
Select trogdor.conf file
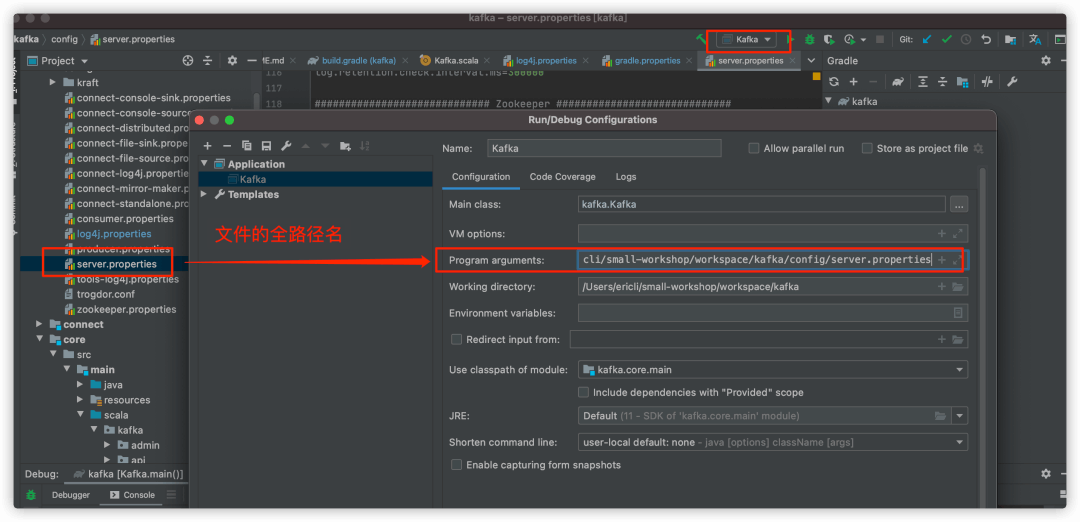coord(105,294)
